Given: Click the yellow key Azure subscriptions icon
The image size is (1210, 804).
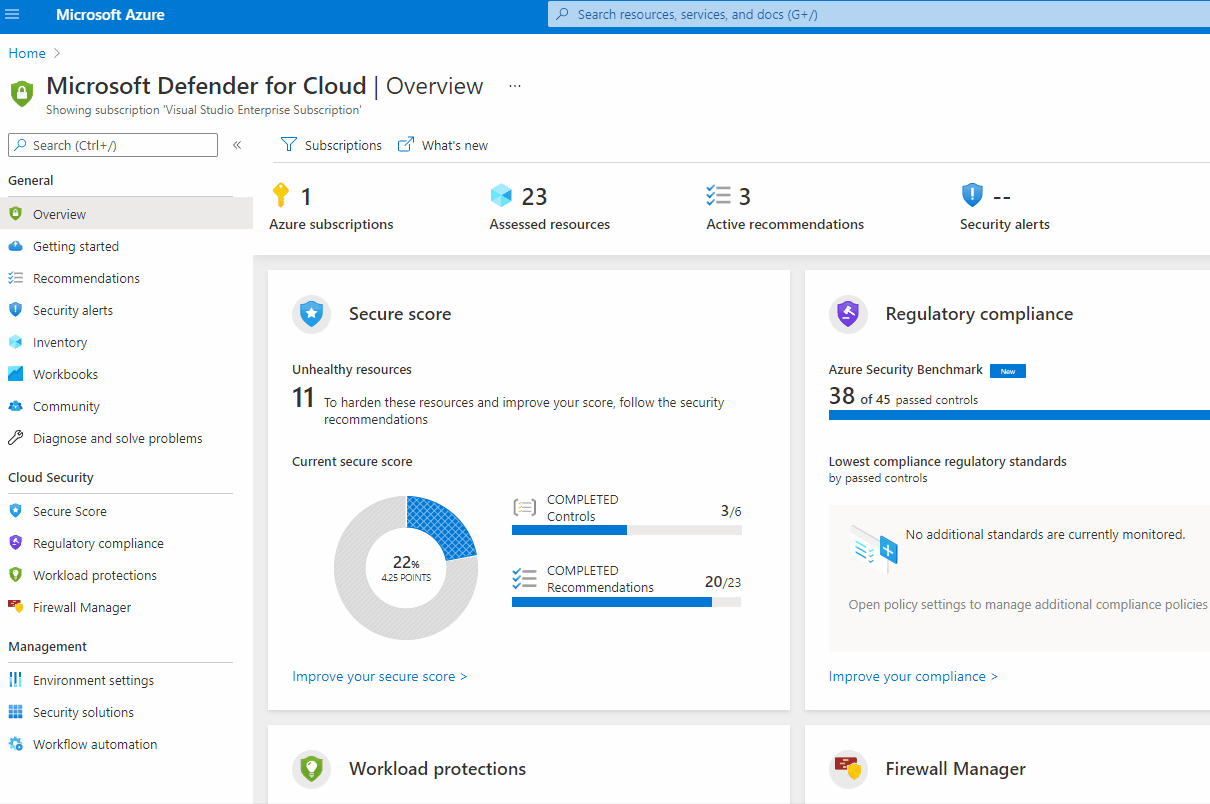Looking at the screenshot, I should (281, 195).
